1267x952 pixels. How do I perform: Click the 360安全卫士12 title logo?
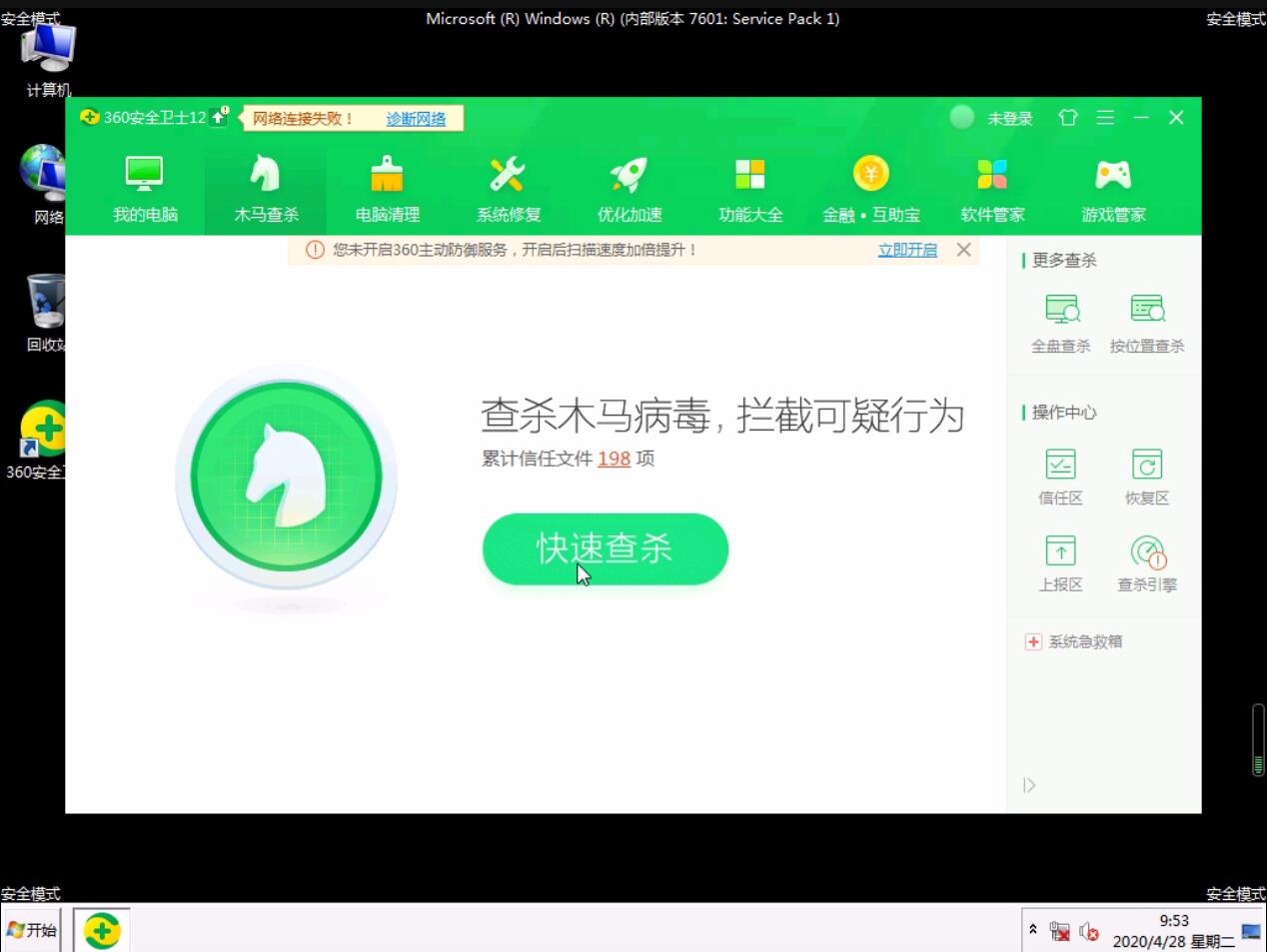click(143, 117)
